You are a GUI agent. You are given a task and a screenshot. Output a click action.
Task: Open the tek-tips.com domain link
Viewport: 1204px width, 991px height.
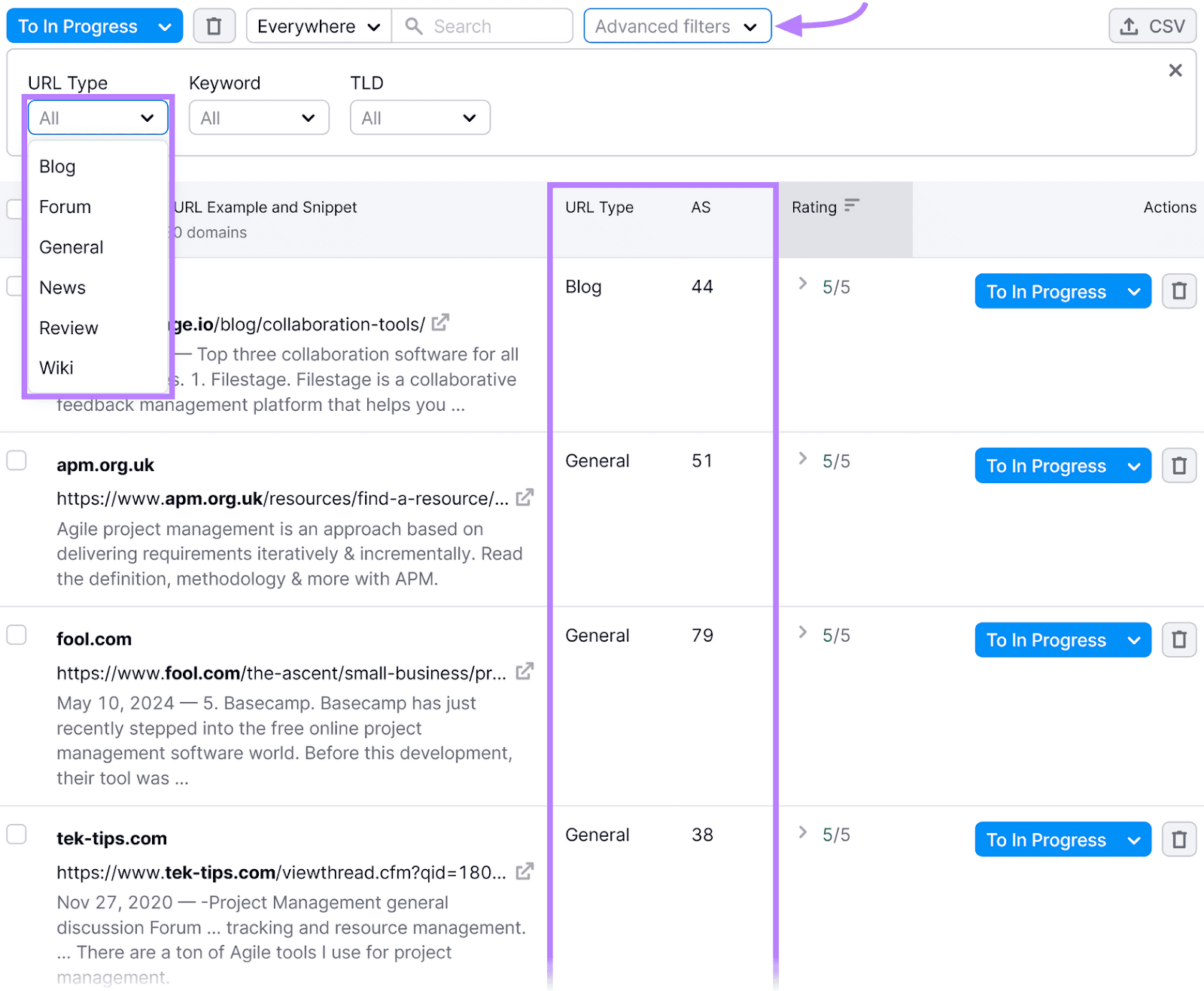pyautogui.click(x=112, y=838)
